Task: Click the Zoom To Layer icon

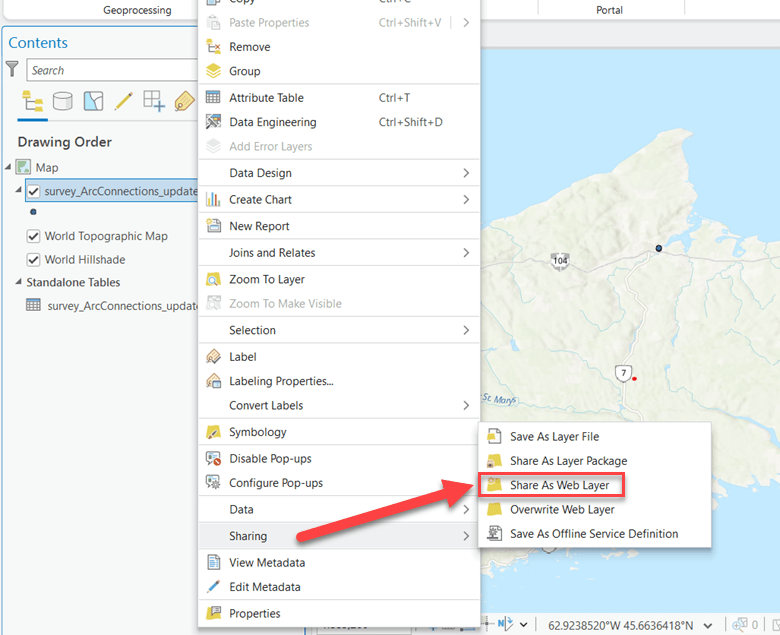Action: pos(213,279)
